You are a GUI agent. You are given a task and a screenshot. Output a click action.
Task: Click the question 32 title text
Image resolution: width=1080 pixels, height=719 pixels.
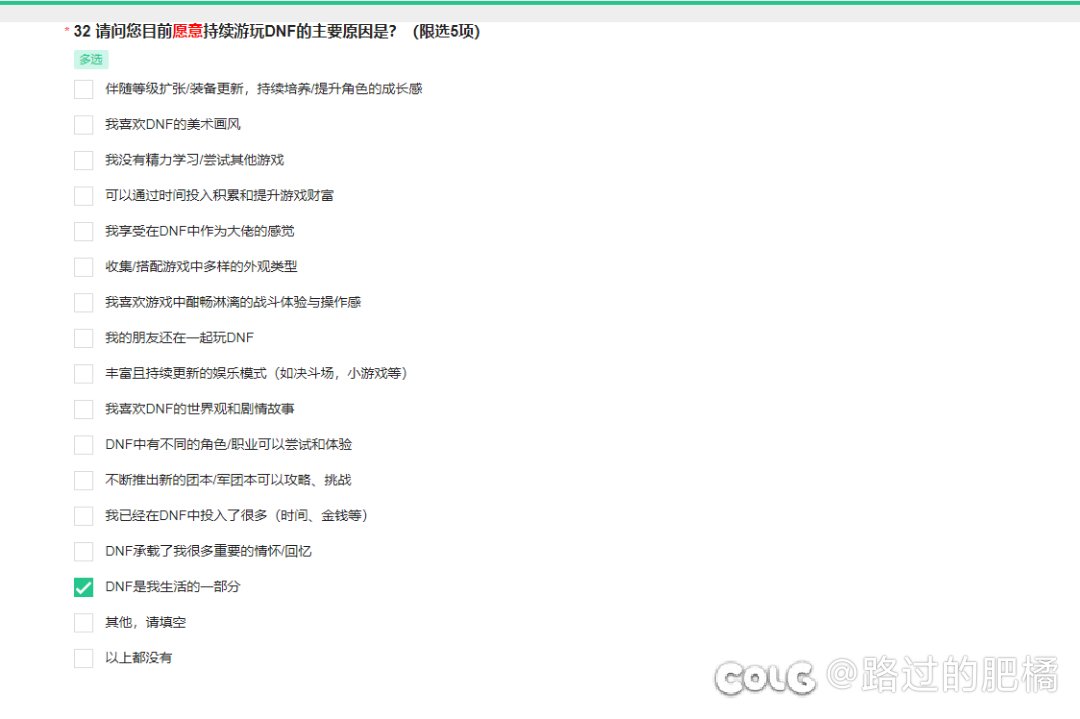277,31
